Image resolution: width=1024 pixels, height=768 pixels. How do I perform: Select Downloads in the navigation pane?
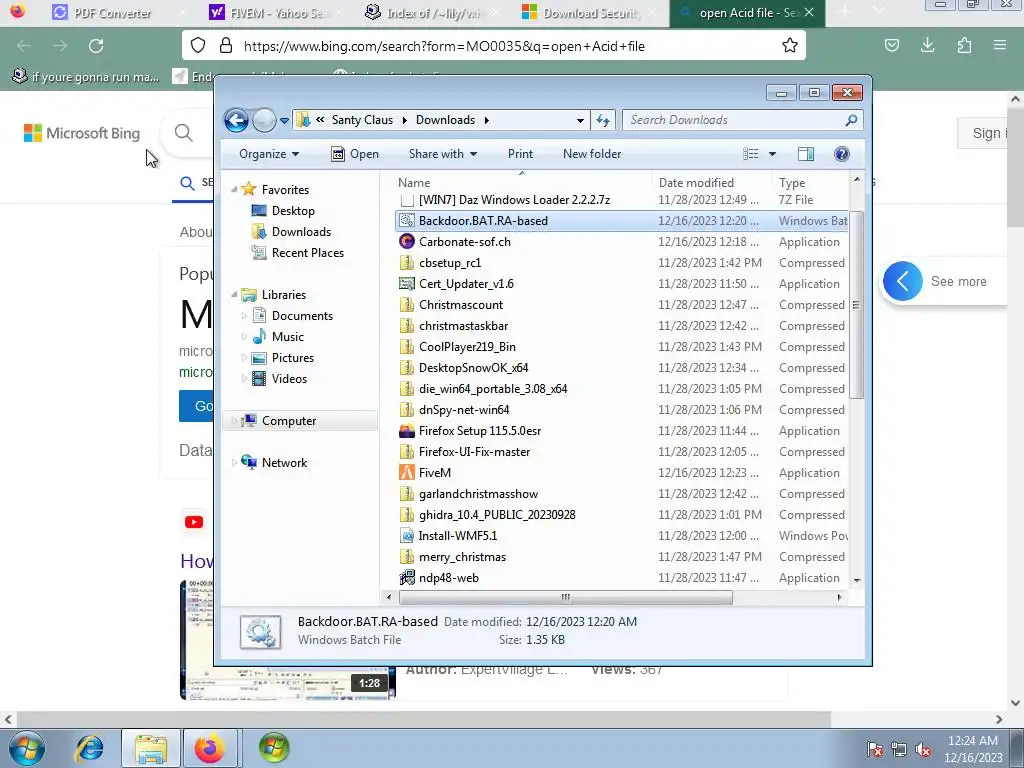click(x=291, y=232)
